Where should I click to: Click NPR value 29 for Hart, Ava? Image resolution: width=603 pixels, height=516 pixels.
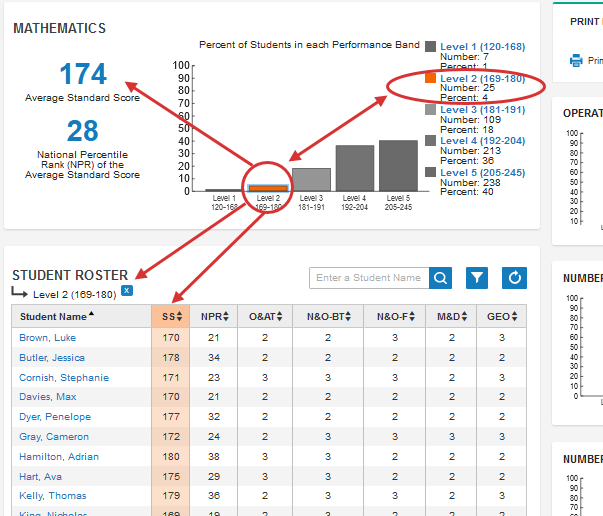click(x=214, y=476)
